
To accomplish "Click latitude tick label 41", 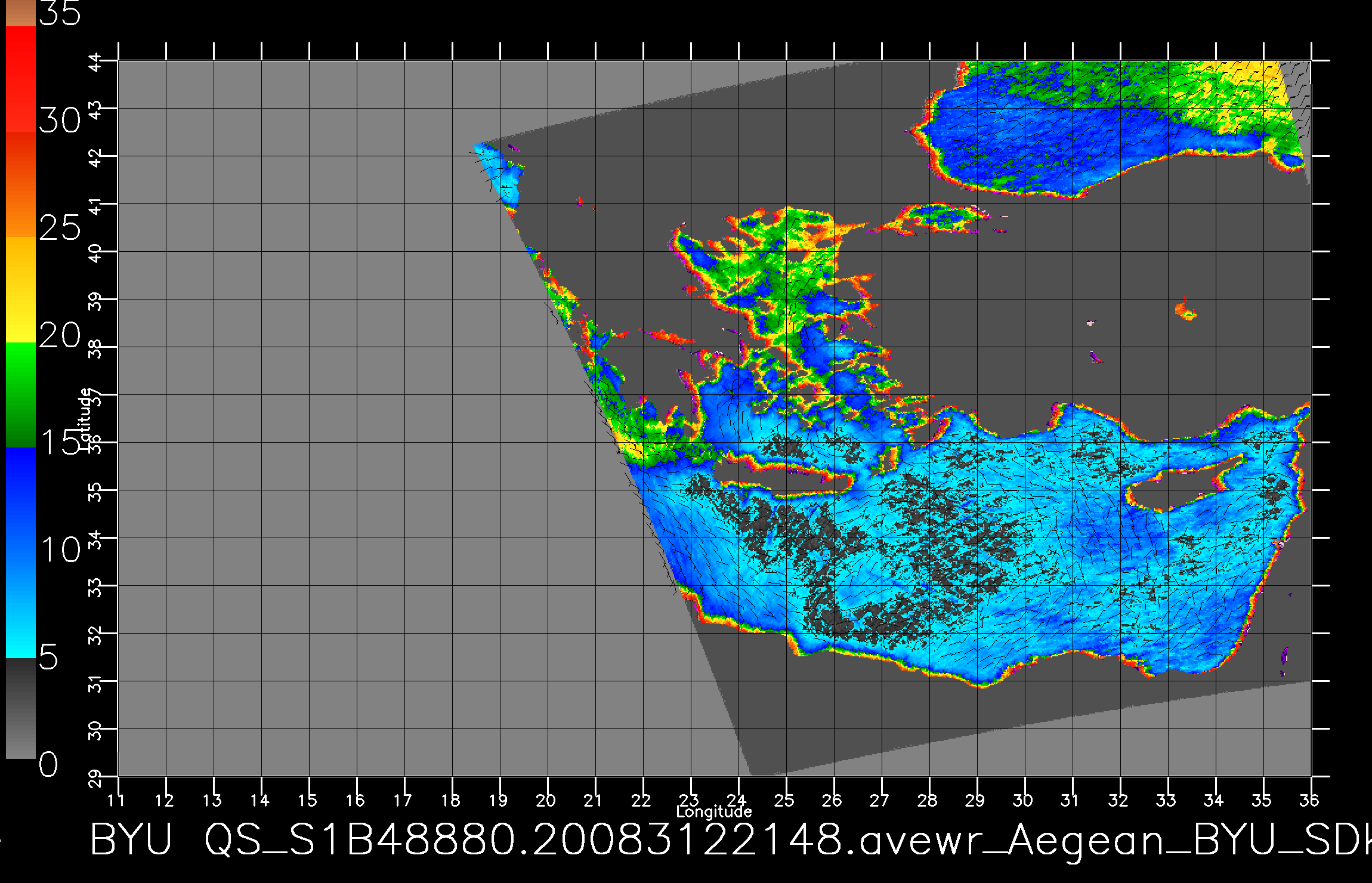I will pos(95,206).
